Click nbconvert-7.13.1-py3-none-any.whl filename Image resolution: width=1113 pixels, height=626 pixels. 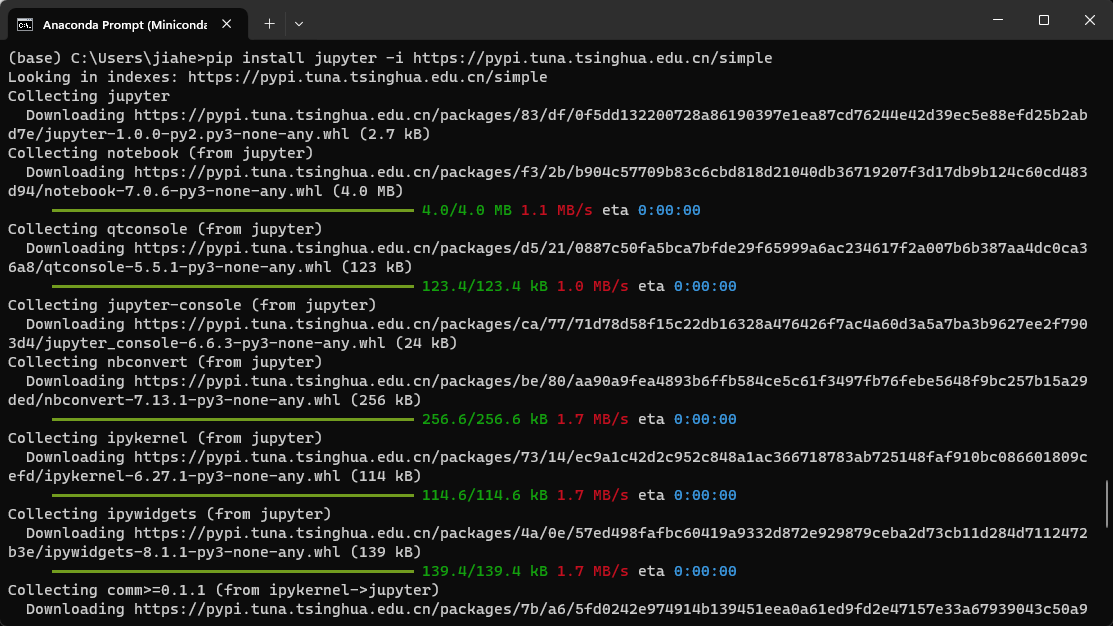tap(192, 400)
